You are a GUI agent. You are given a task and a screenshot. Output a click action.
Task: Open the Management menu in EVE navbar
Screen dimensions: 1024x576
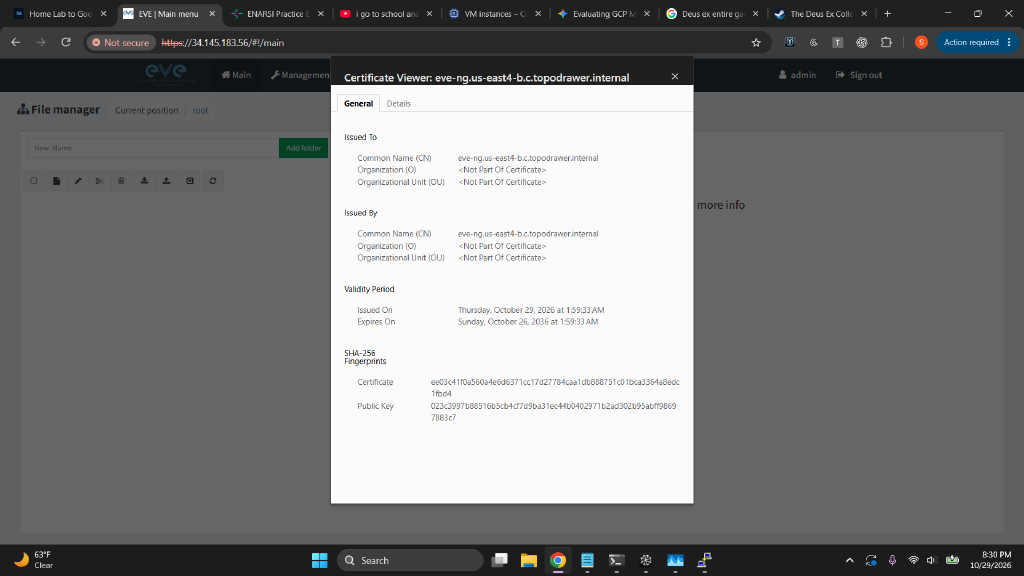coord(300,75)
